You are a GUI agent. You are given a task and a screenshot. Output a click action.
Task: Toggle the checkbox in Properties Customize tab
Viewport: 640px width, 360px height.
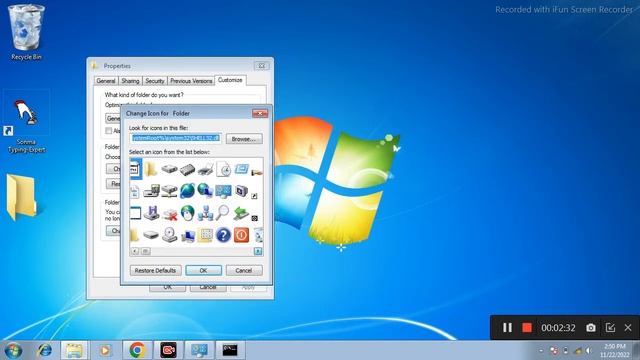(x=109, y=131)
